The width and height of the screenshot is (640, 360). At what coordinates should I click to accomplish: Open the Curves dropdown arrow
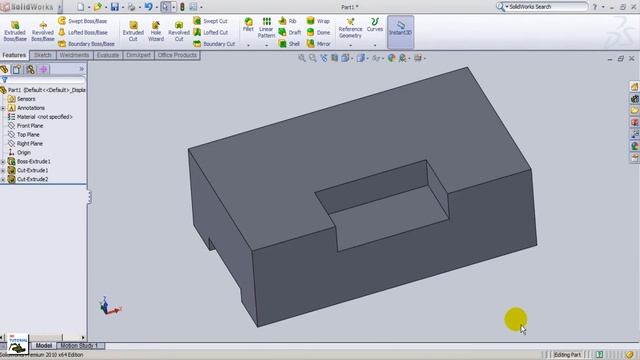(375, 45)
